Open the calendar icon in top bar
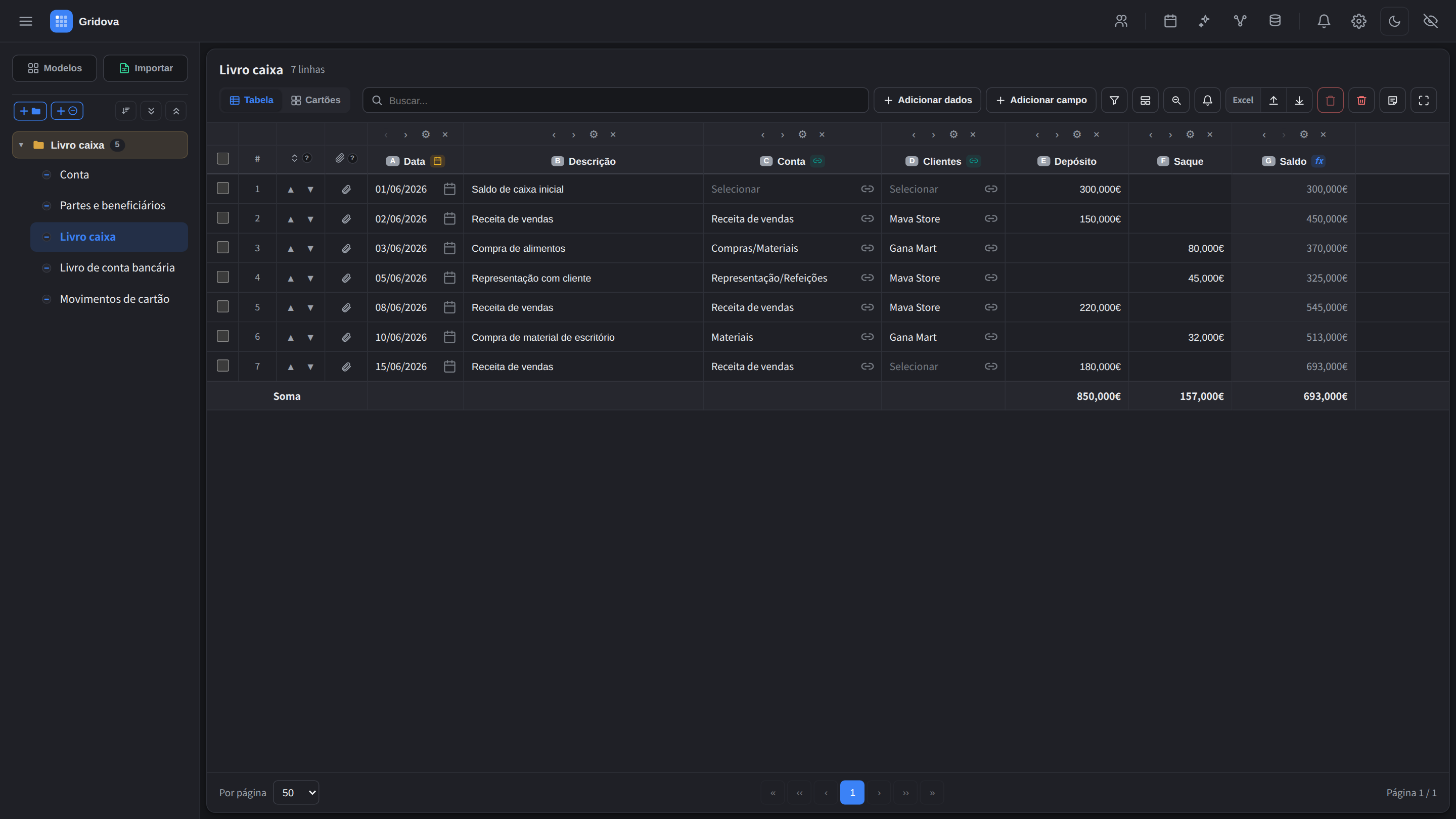Screen dimensions: 1456x819 (1170, 21)
